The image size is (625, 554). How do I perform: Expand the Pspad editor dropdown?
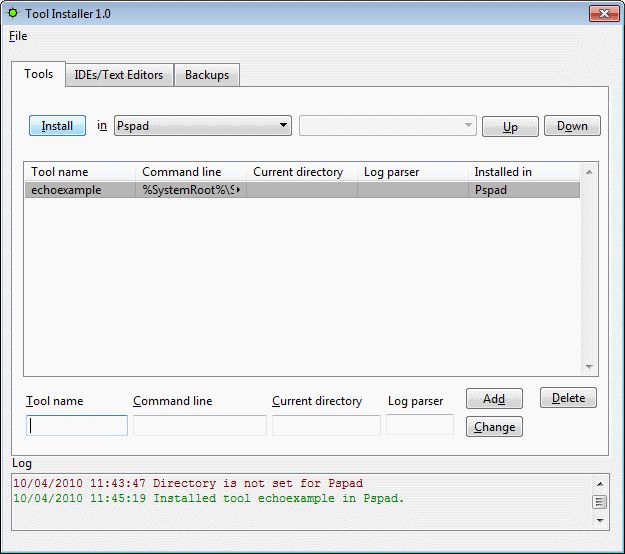(x=284, y=126)
